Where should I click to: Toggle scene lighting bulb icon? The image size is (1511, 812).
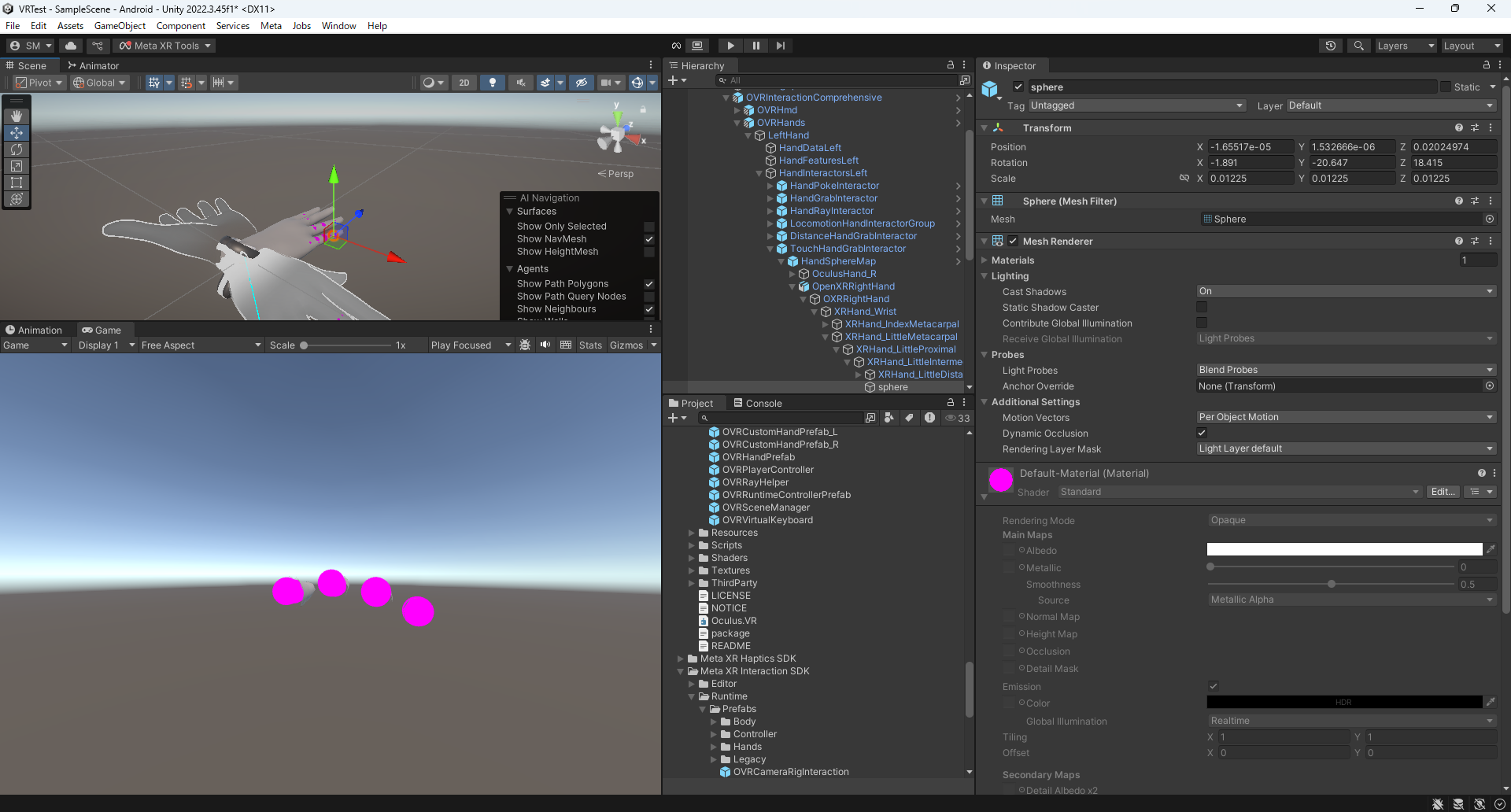pos(493,83)
